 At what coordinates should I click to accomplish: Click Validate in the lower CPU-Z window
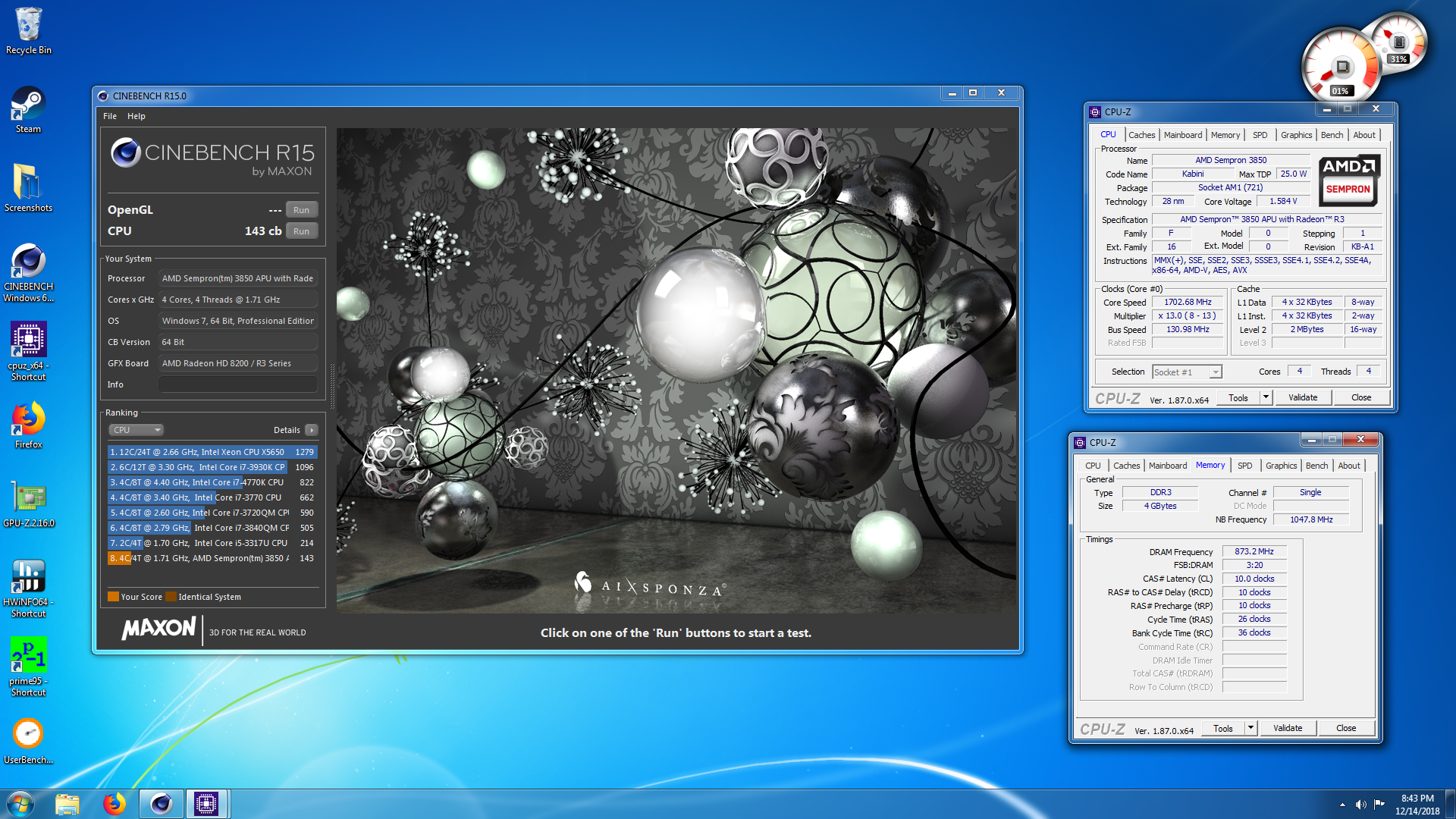click(1288, 728)
